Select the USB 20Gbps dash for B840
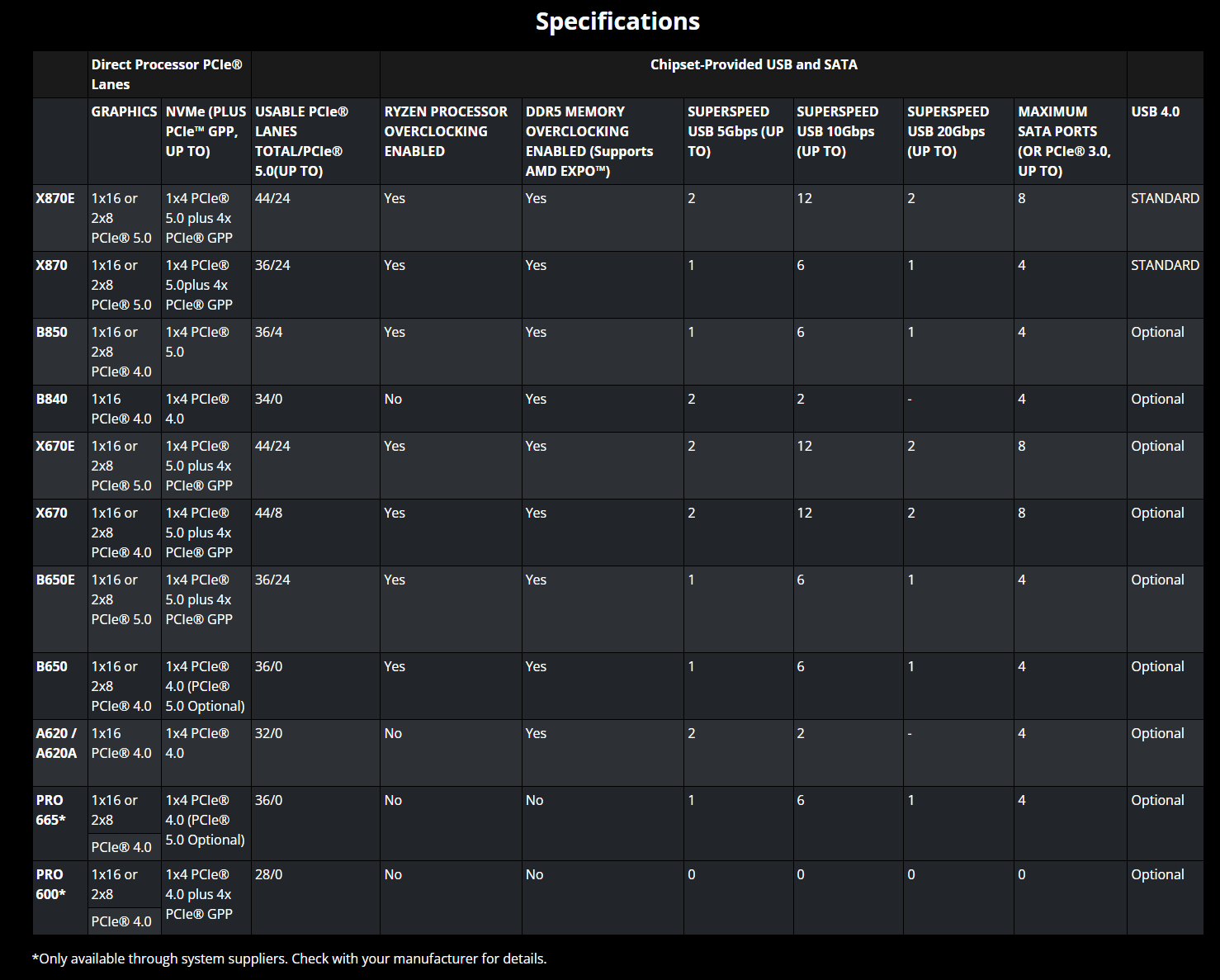1220x980 pixels. tap(910, 399)
